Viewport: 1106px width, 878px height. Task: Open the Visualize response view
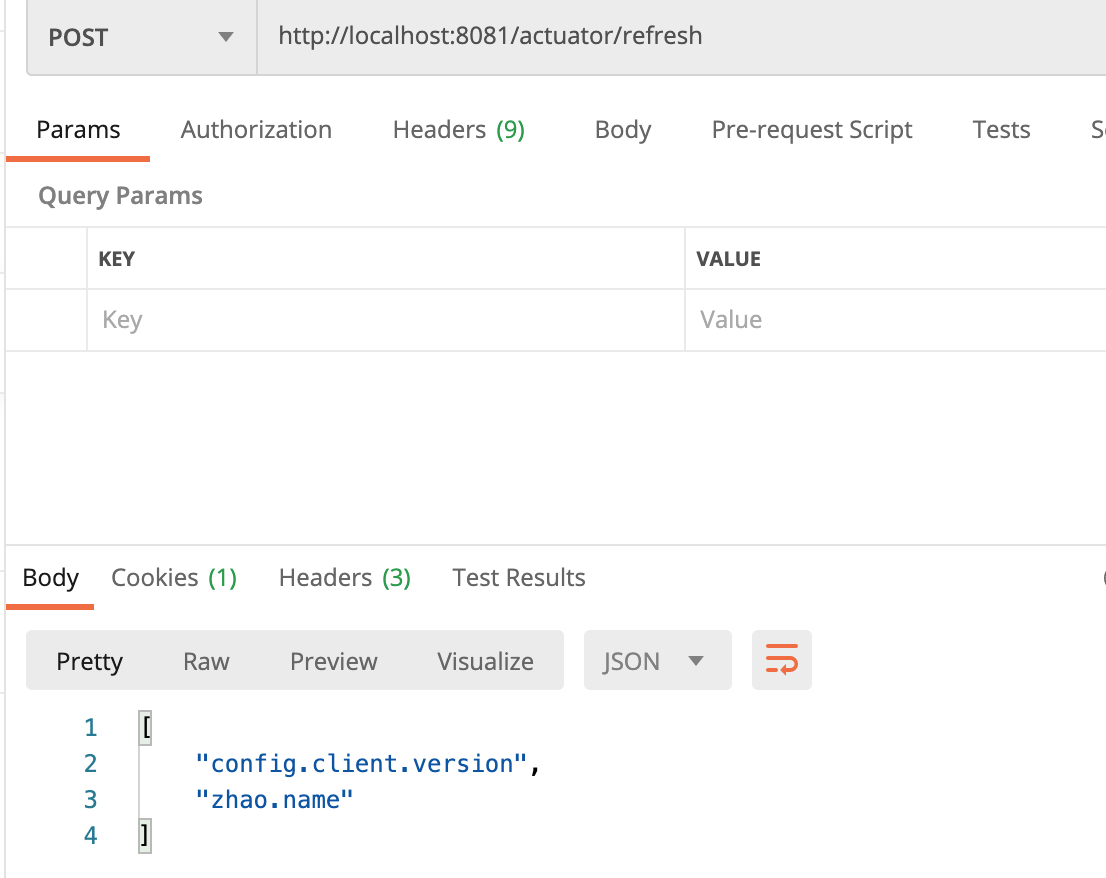point(485,661)
